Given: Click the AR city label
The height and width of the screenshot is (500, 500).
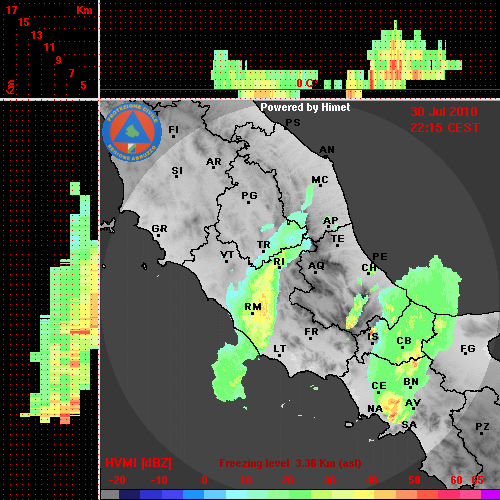Looking at the screenshot, I should 214,162.
